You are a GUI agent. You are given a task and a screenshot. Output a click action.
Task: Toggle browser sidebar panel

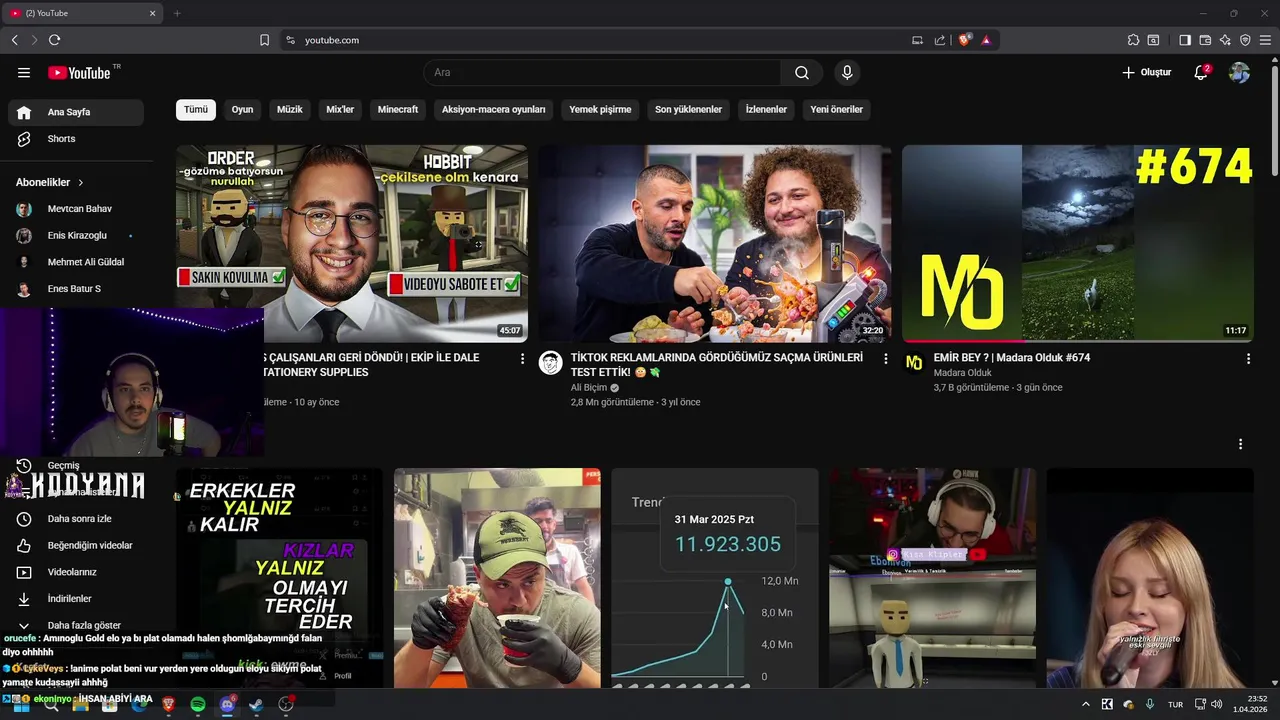pos(1185,40)
